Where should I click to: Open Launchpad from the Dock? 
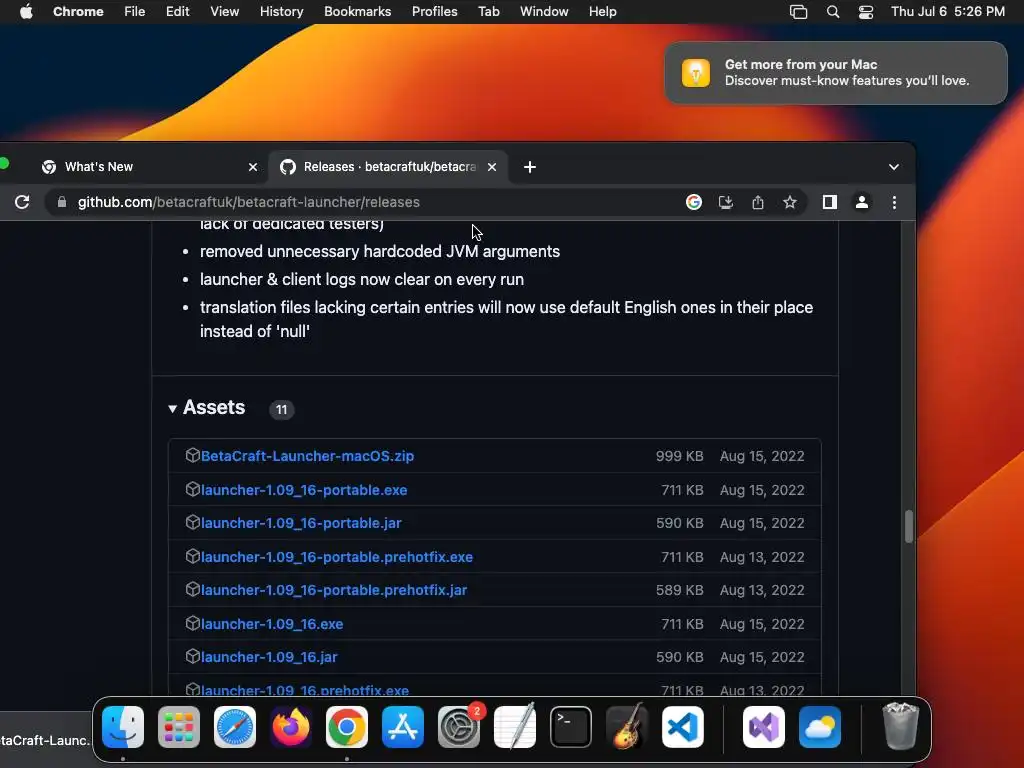[x=179, y=727]
